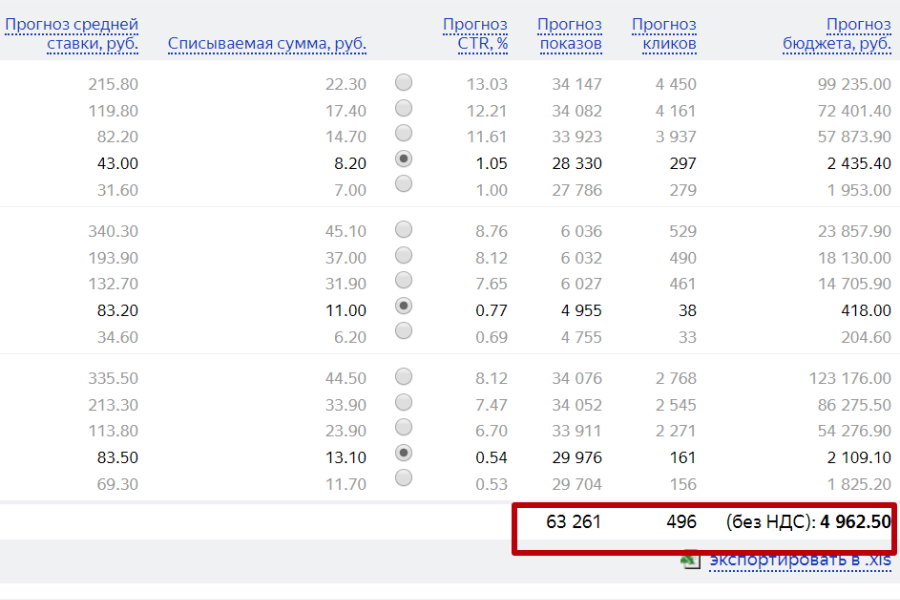Select the radio button for the 132.70 rate row

click(x=404, y=280)
